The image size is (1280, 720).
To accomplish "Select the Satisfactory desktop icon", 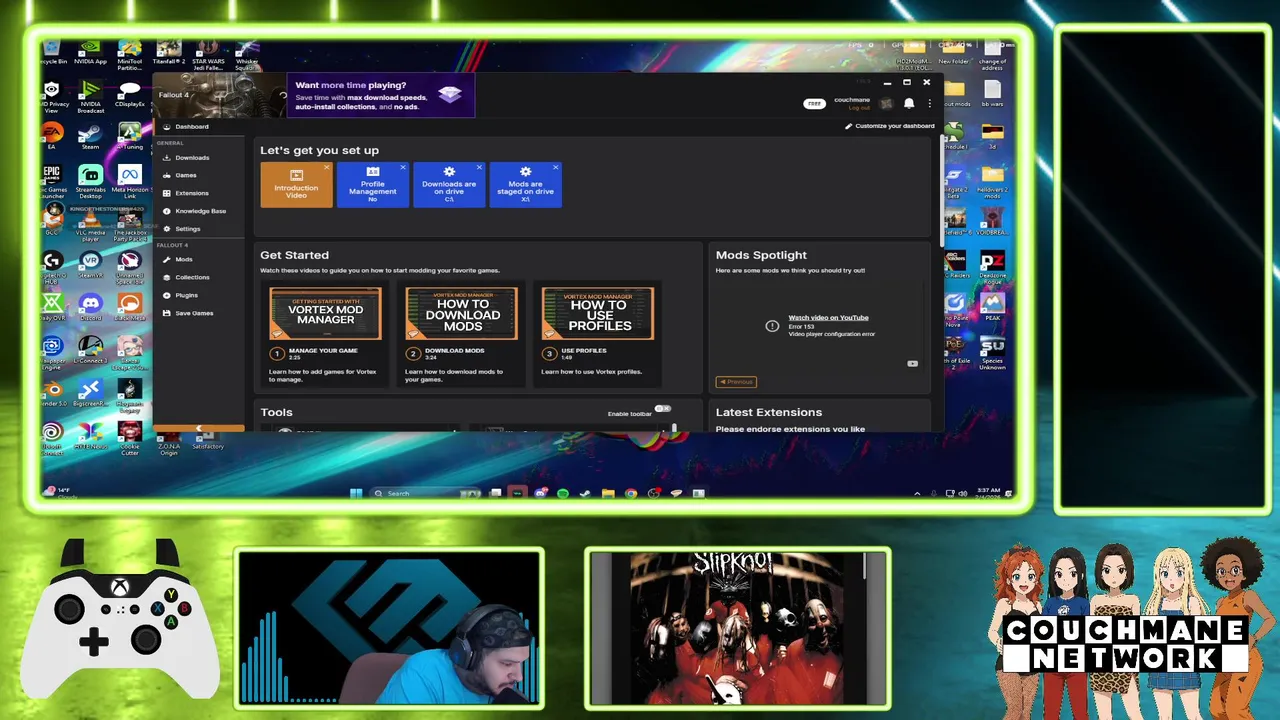I will pyautogui.click(x=208, y=441).
